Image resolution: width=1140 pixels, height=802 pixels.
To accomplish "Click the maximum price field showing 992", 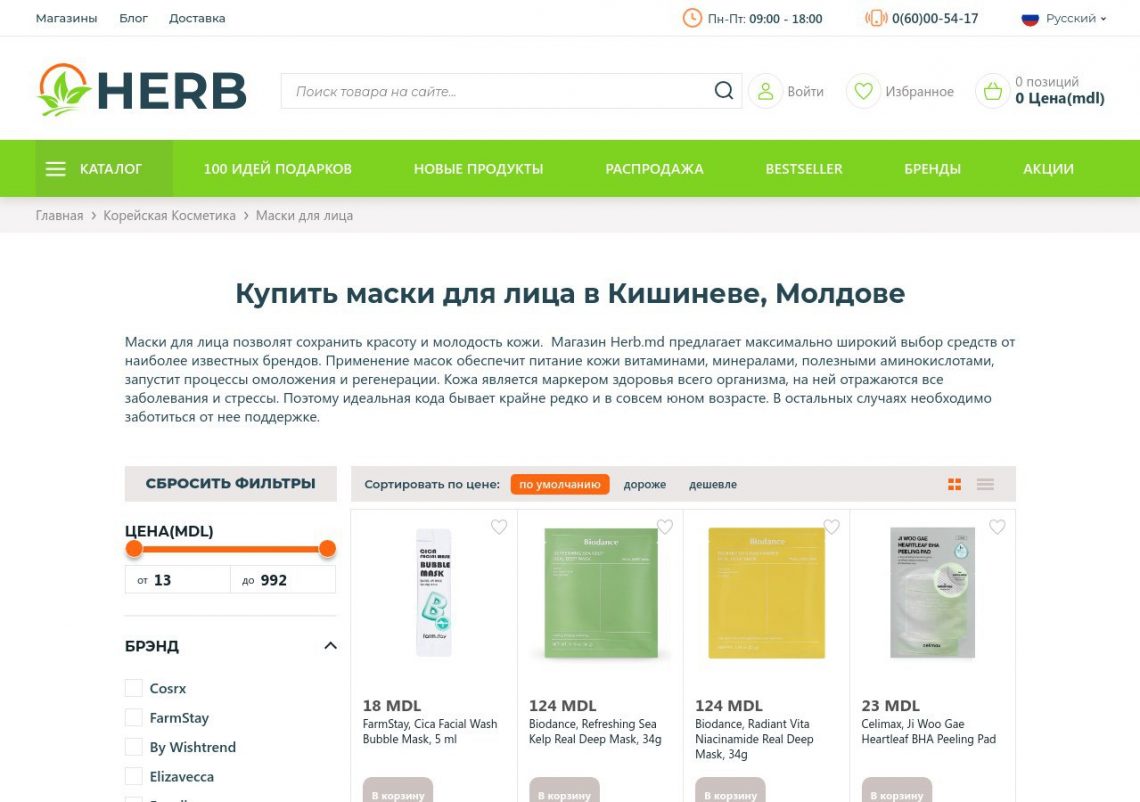I will 283,580.
